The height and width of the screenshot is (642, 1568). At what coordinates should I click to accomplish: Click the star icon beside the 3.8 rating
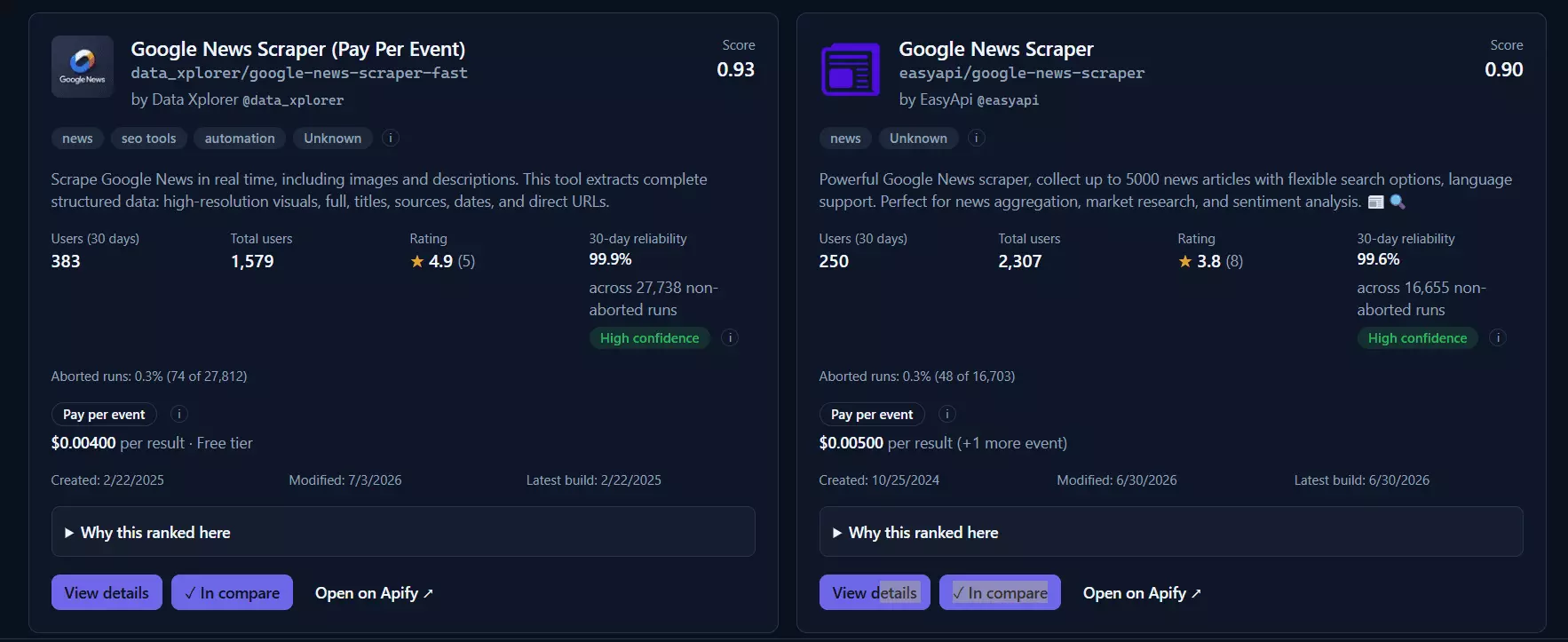1185,261
